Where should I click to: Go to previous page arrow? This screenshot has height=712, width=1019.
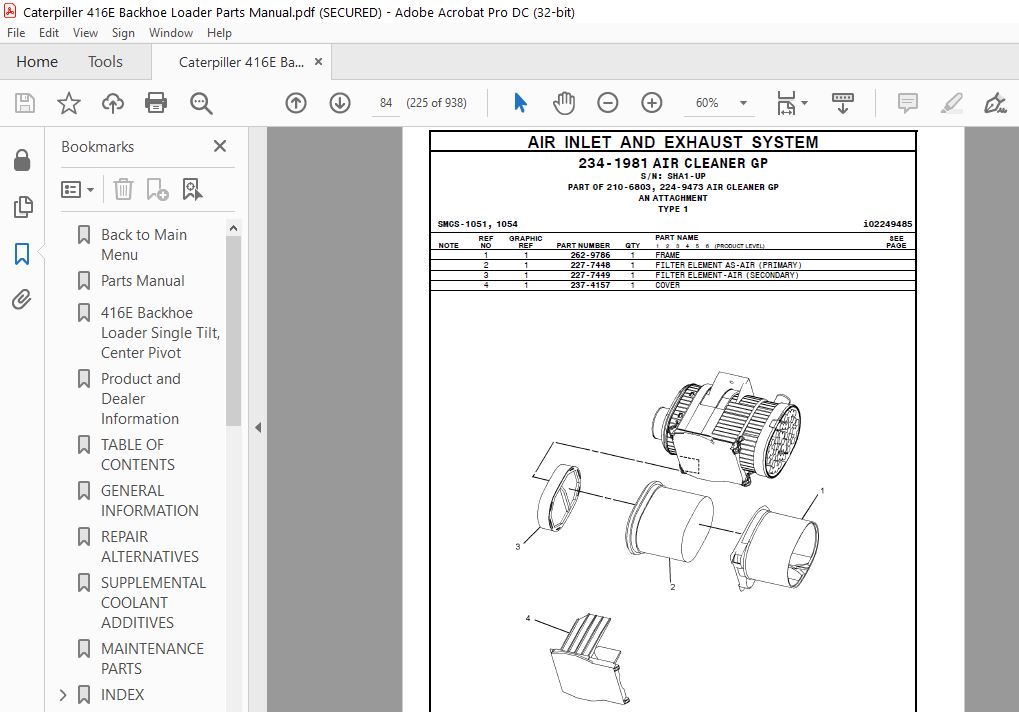pyautogui.click(x=296, y=103)
